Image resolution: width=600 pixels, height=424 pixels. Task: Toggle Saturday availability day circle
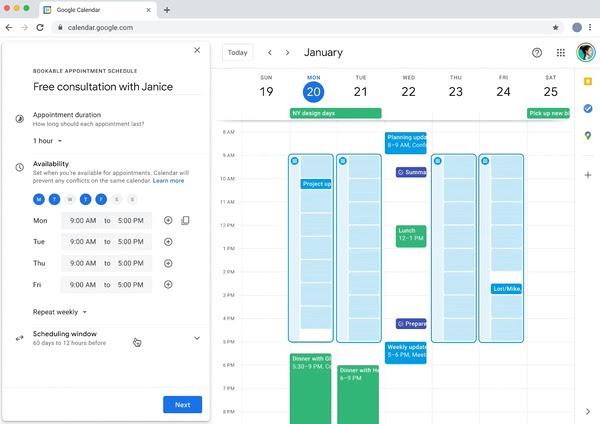click(117, 199)
